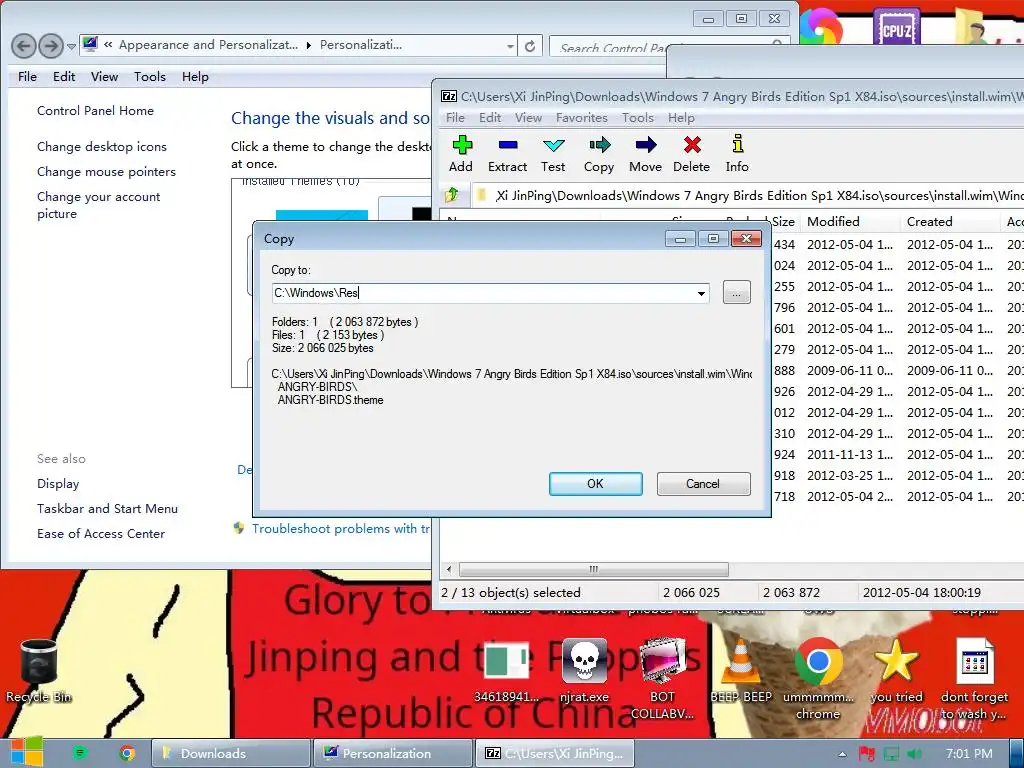Open the CPU-Z desktop icon

click(897, 27)
